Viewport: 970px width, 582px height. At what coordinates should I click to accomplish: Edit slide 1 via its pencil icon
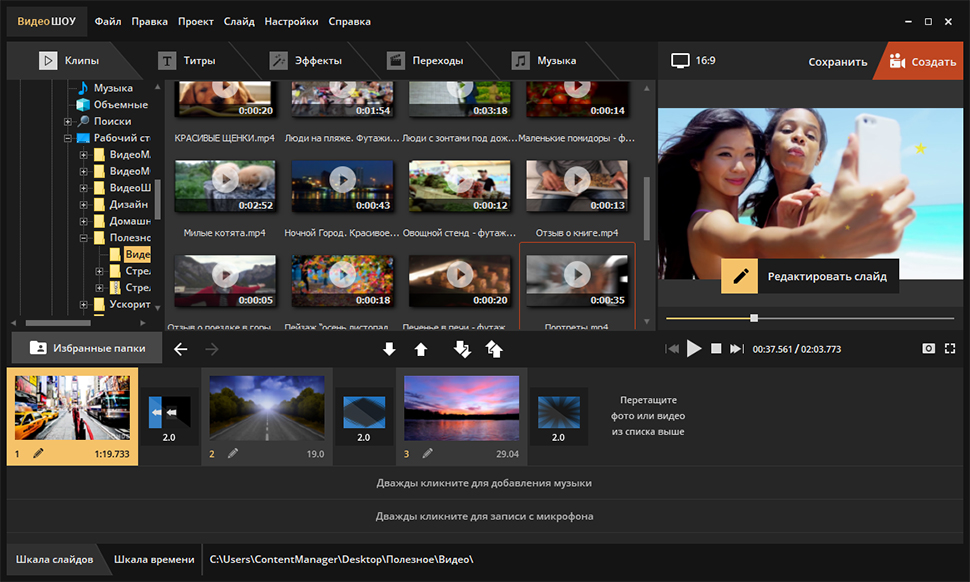coord(38,453)
